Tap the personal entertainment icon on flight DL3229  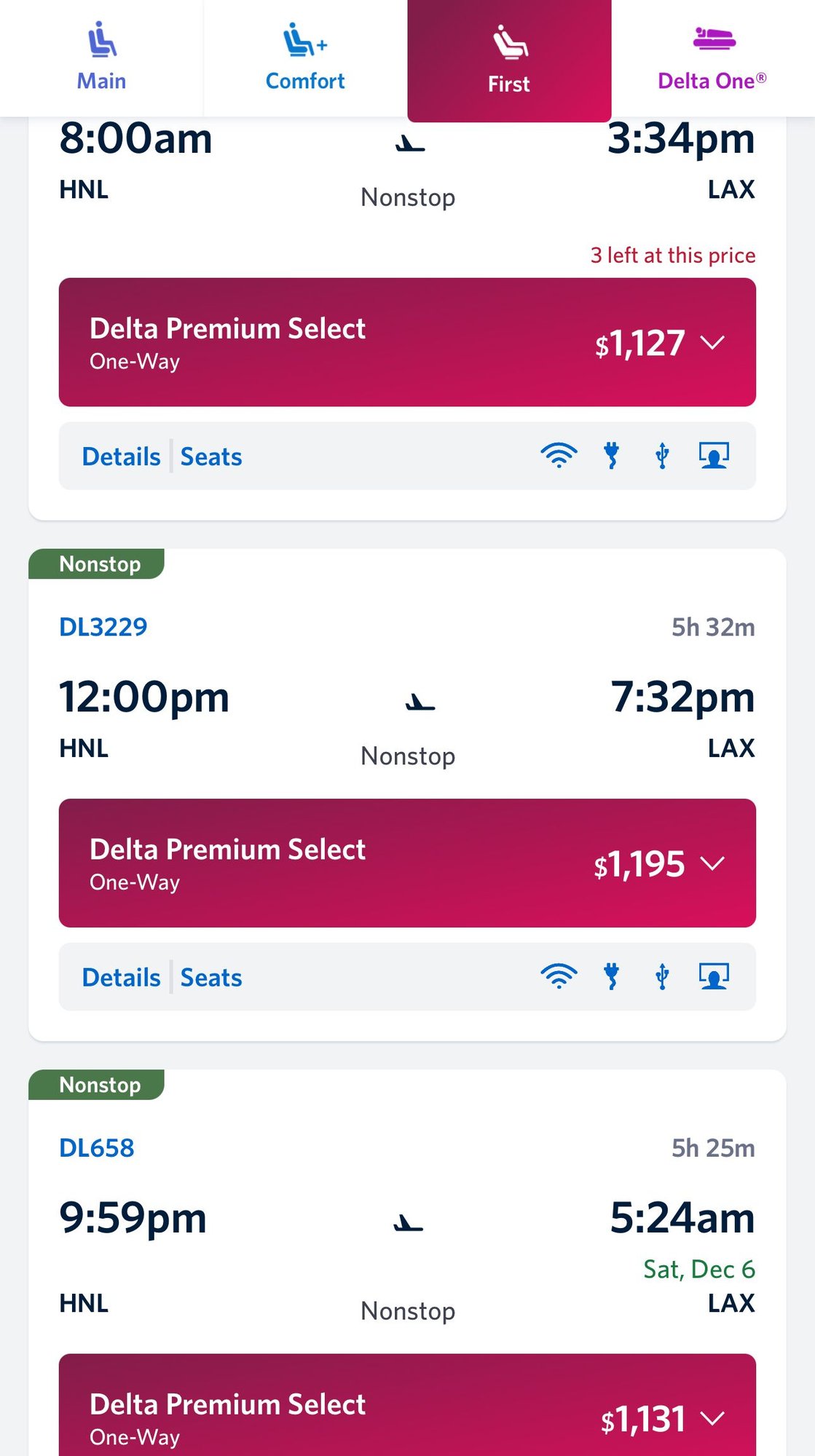pos(714,976)
